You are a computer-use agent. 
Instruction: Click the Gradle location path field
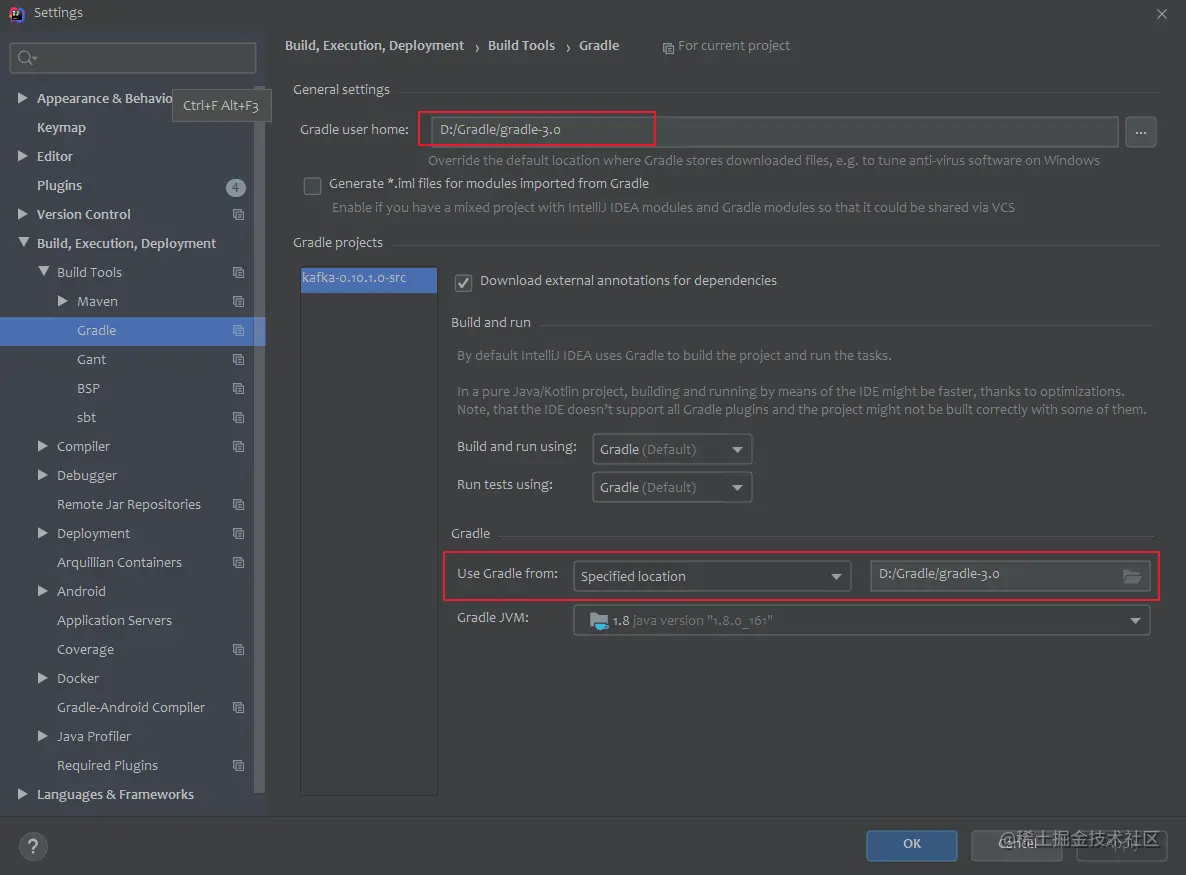pyautogui.click(x=1010, y=576)
